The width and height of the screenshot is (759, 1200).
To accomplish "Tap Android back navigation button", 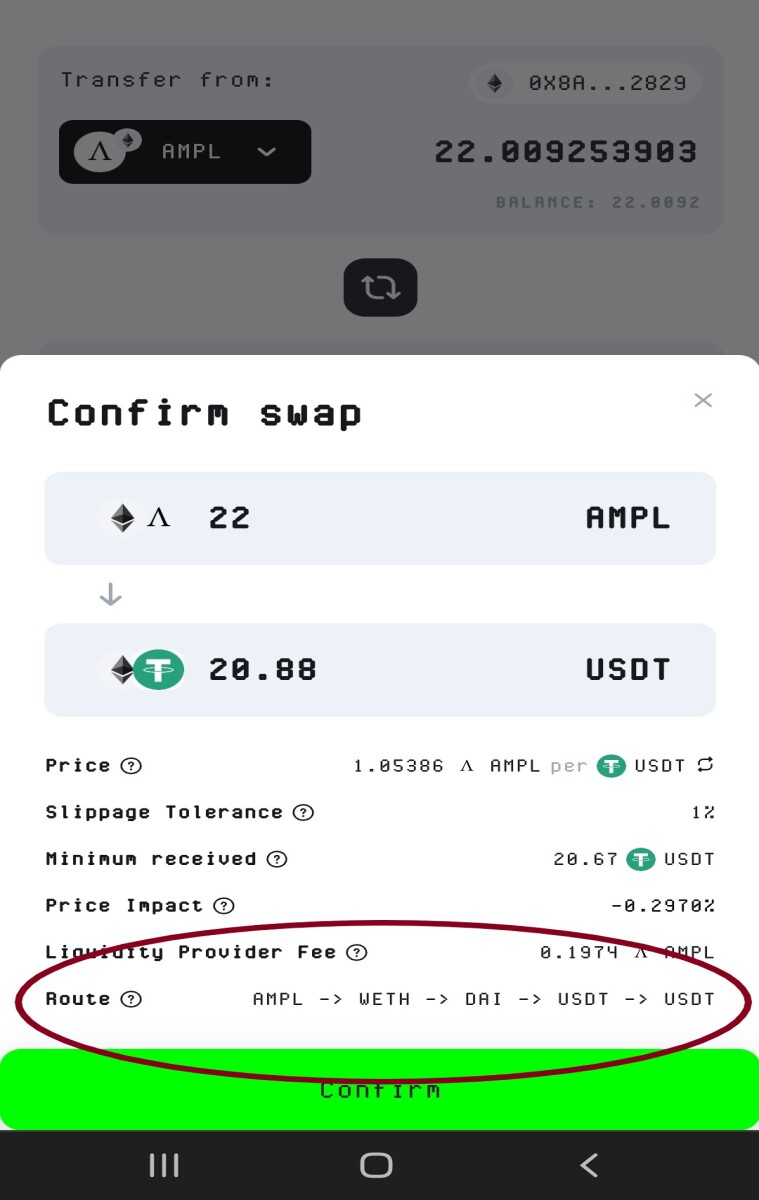I will (x=589, y=1165).
